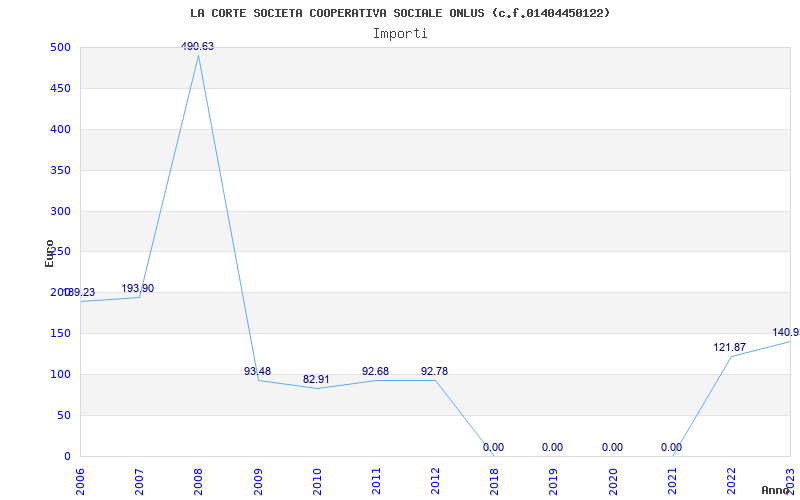Click the 450 y-axis tick label
This screenshot has width=800, height=500.
(60, 88)
